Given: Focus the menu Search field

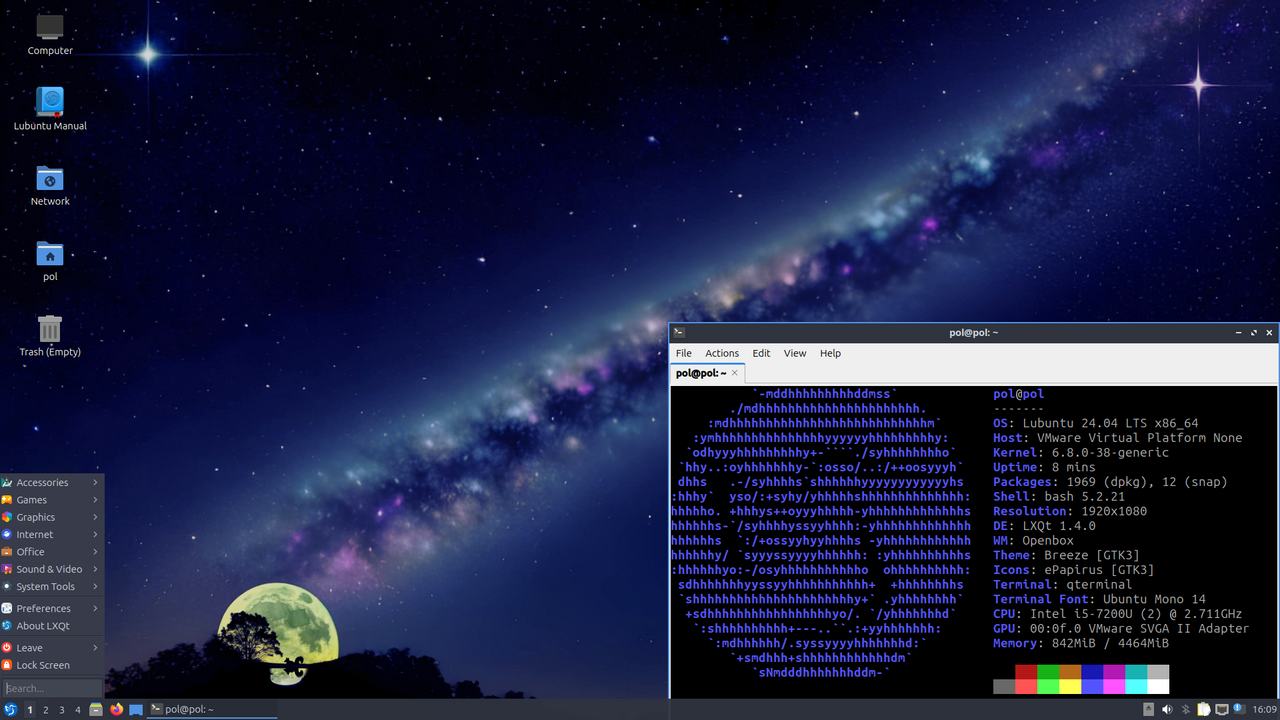Looking at the screenshot, I should (52, 688).
